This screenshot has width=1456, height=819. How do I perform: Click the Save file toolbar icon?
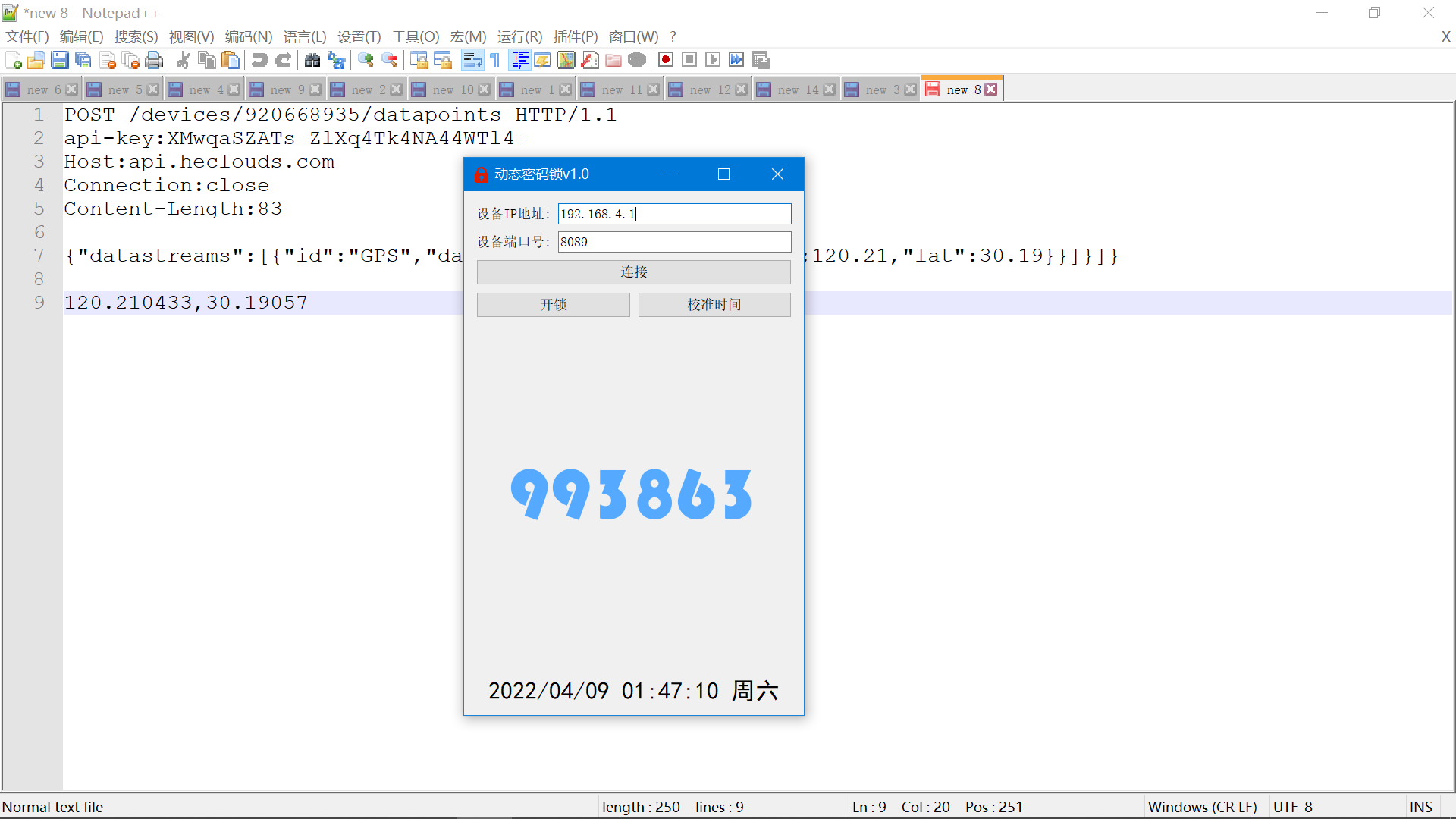coord(60,60)
